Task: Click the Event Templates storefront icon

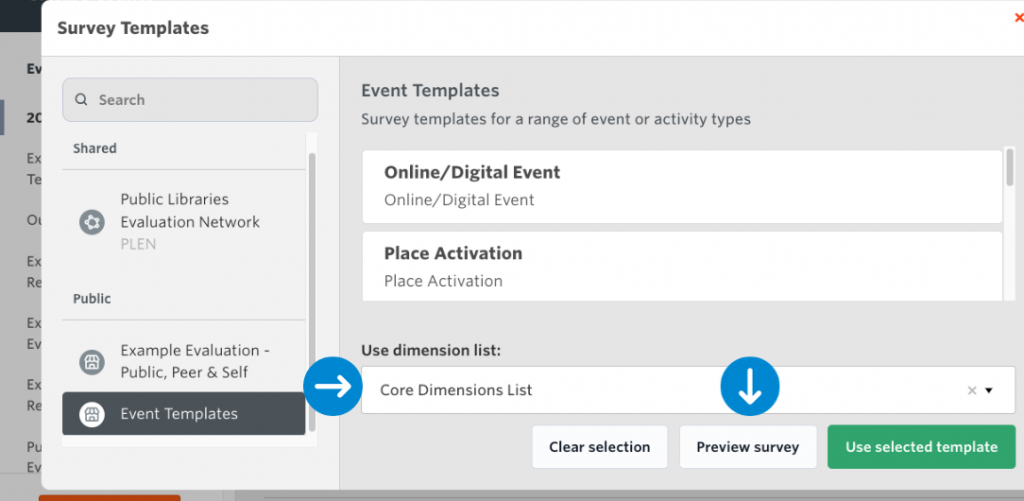Action: pos(92,414)
